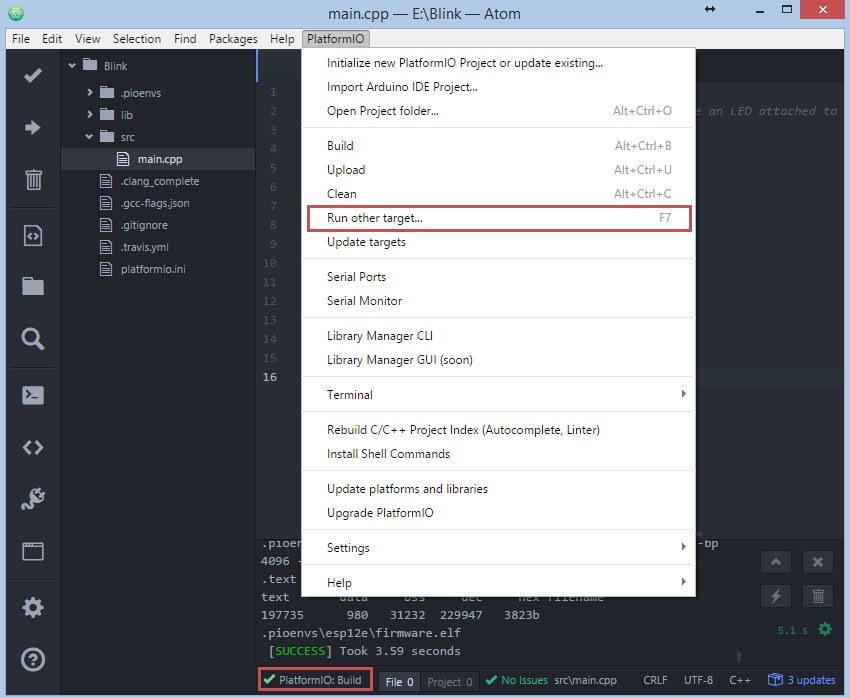Screen dimensions: 850x698
Task: Click the search magnifier icon in left toolbar
Action: [x=33, y=339]
